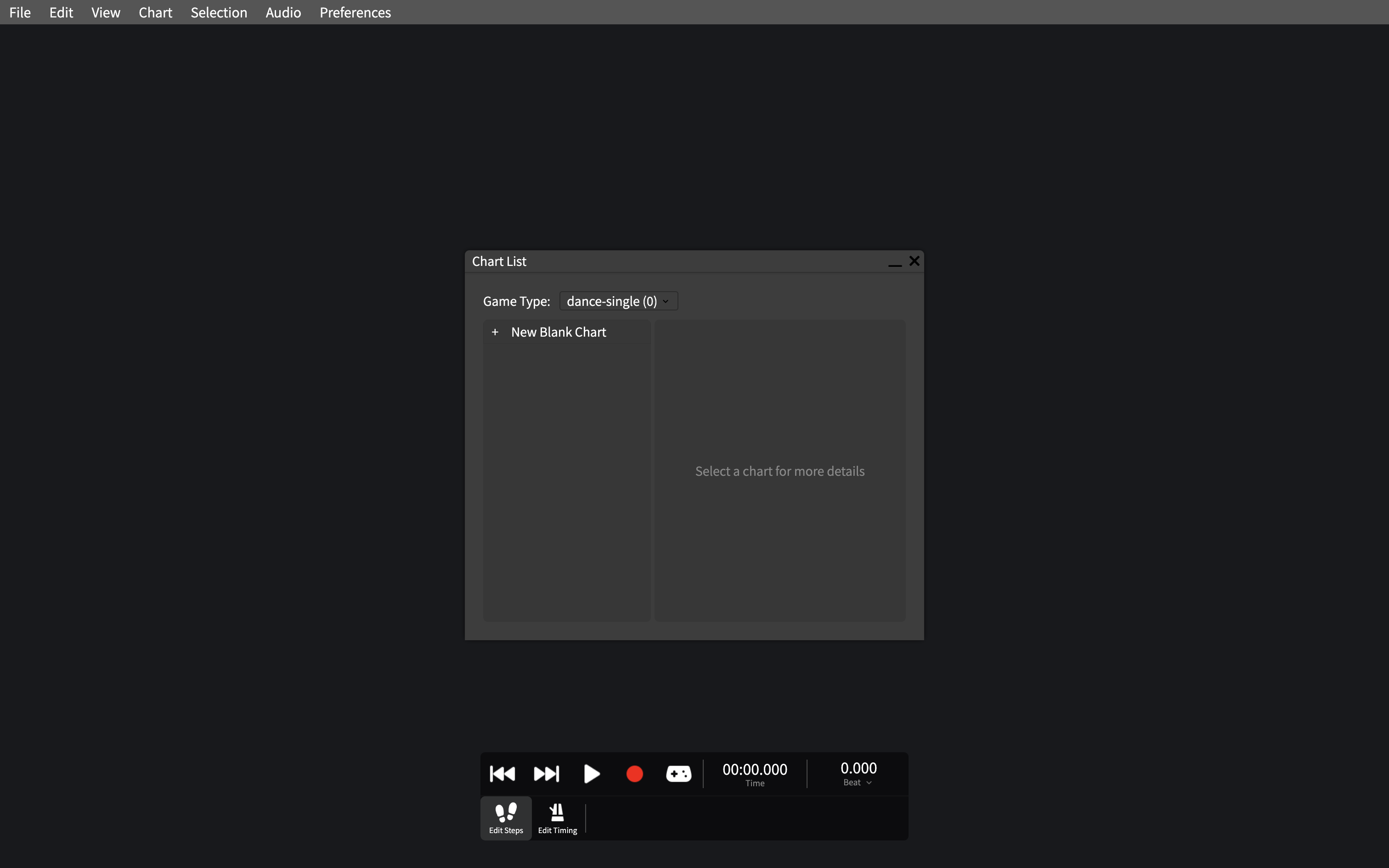Toggle the red record button

634,774
